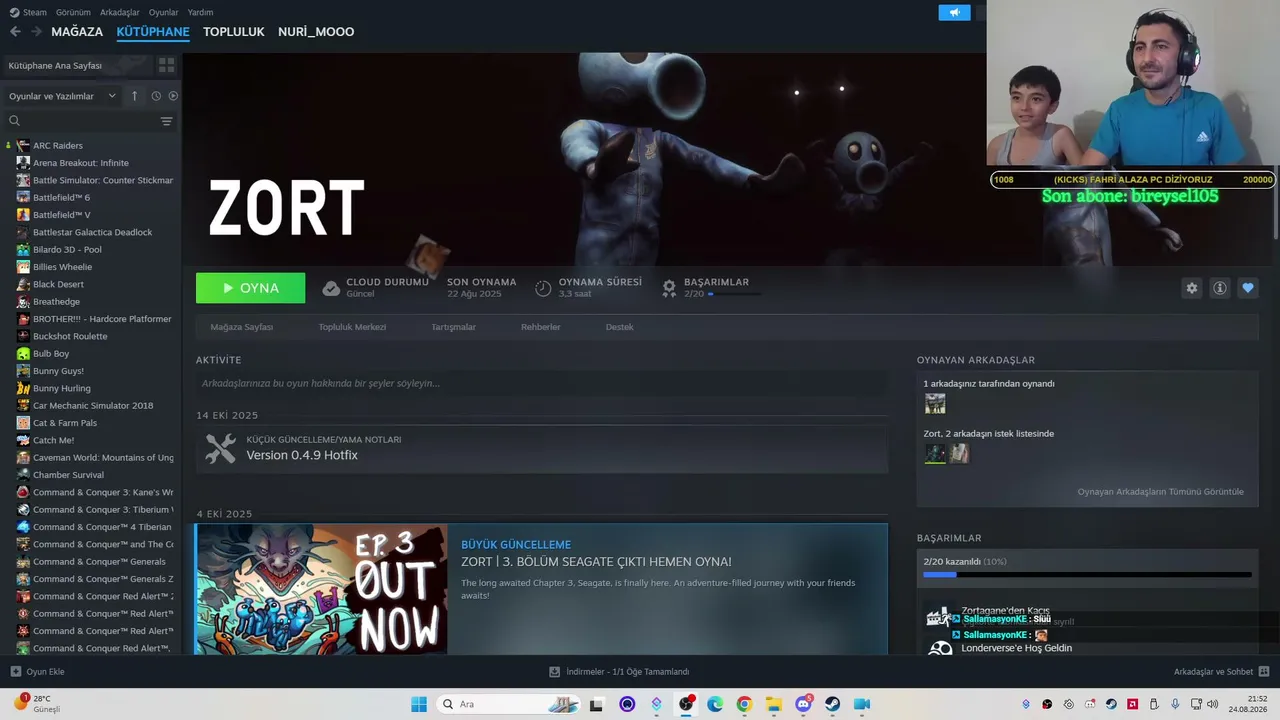Screen dimensions: 1280x720
Task: Go back with the left arrow
Action: 15,32
